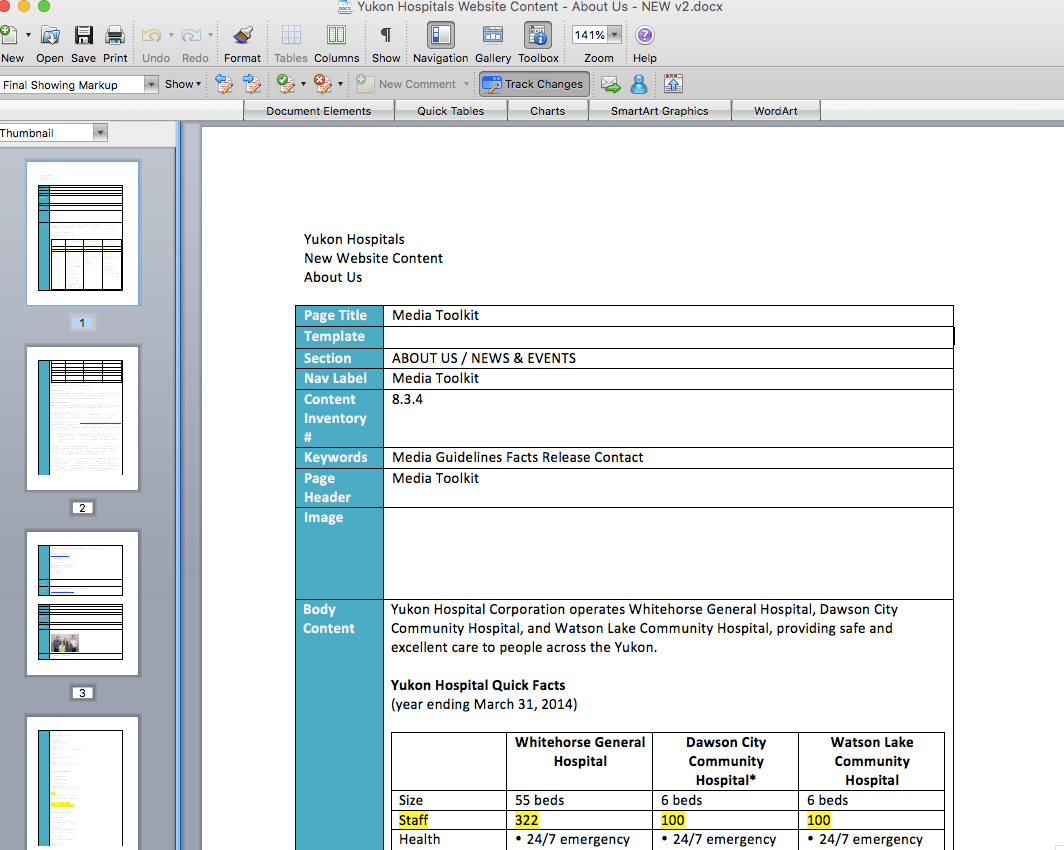Expand the Show markup options menu
This screenshot has height=850, width=1064.
click(183, 84)
